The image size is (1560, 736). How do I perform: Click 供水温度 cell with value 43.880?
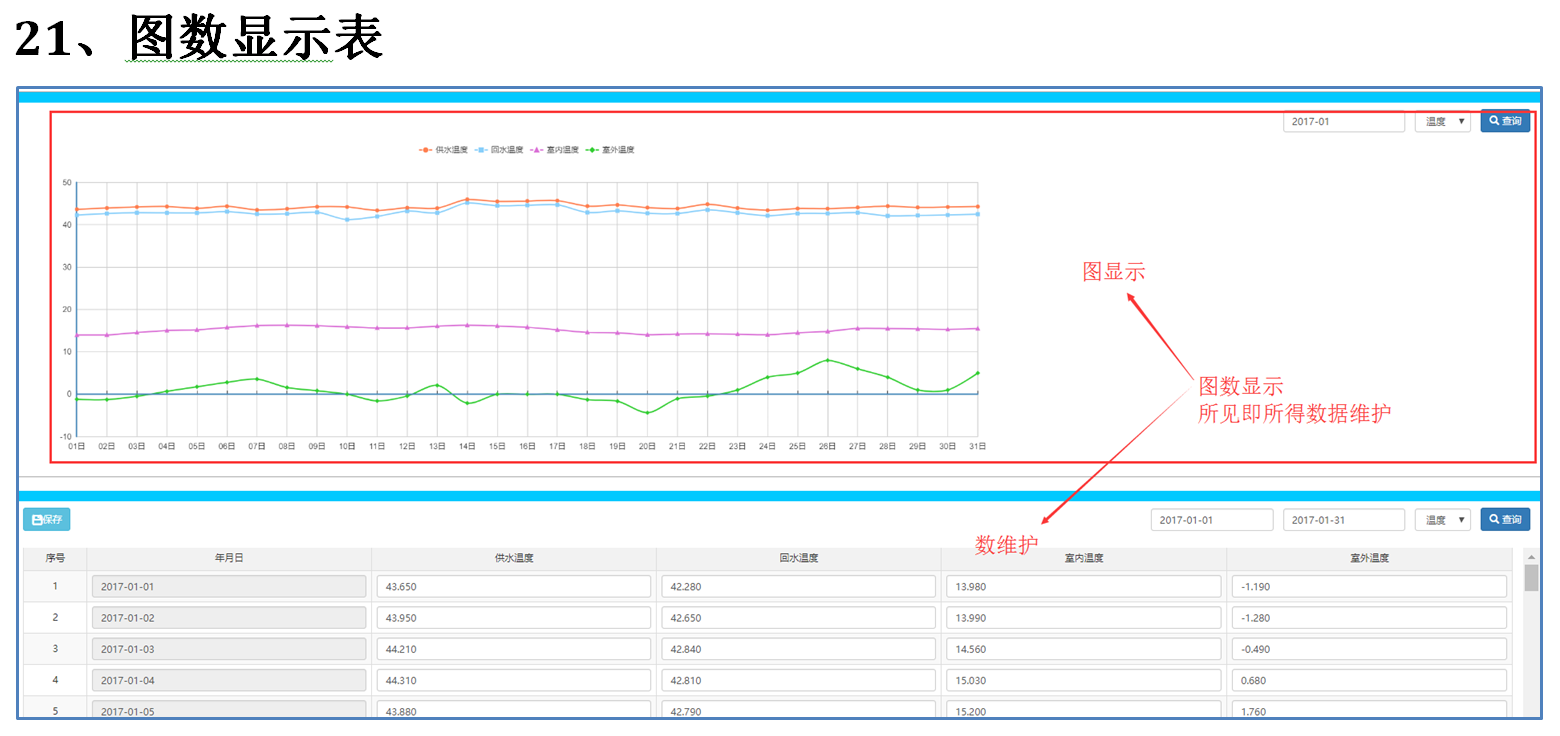514,710
